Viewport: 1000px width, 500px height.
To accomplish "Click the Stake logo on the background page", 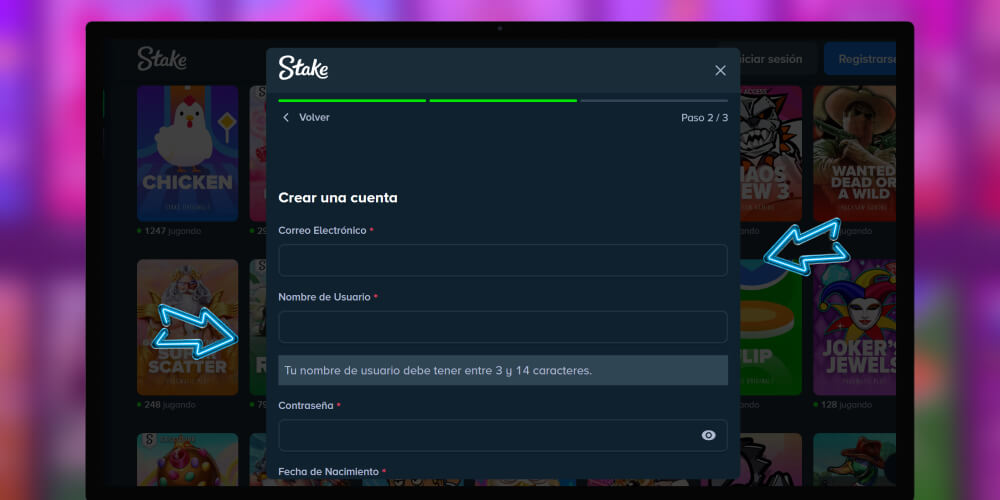I will click(162, 59).
